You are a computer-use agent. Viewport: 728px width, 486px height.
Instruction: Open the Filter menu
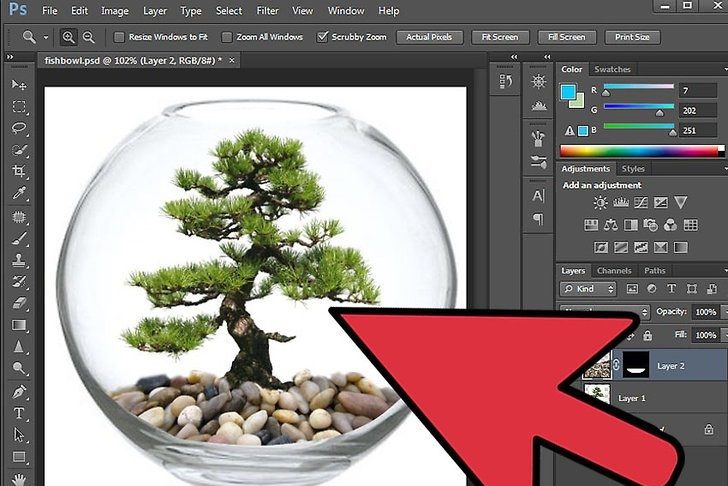click(267, 11)
